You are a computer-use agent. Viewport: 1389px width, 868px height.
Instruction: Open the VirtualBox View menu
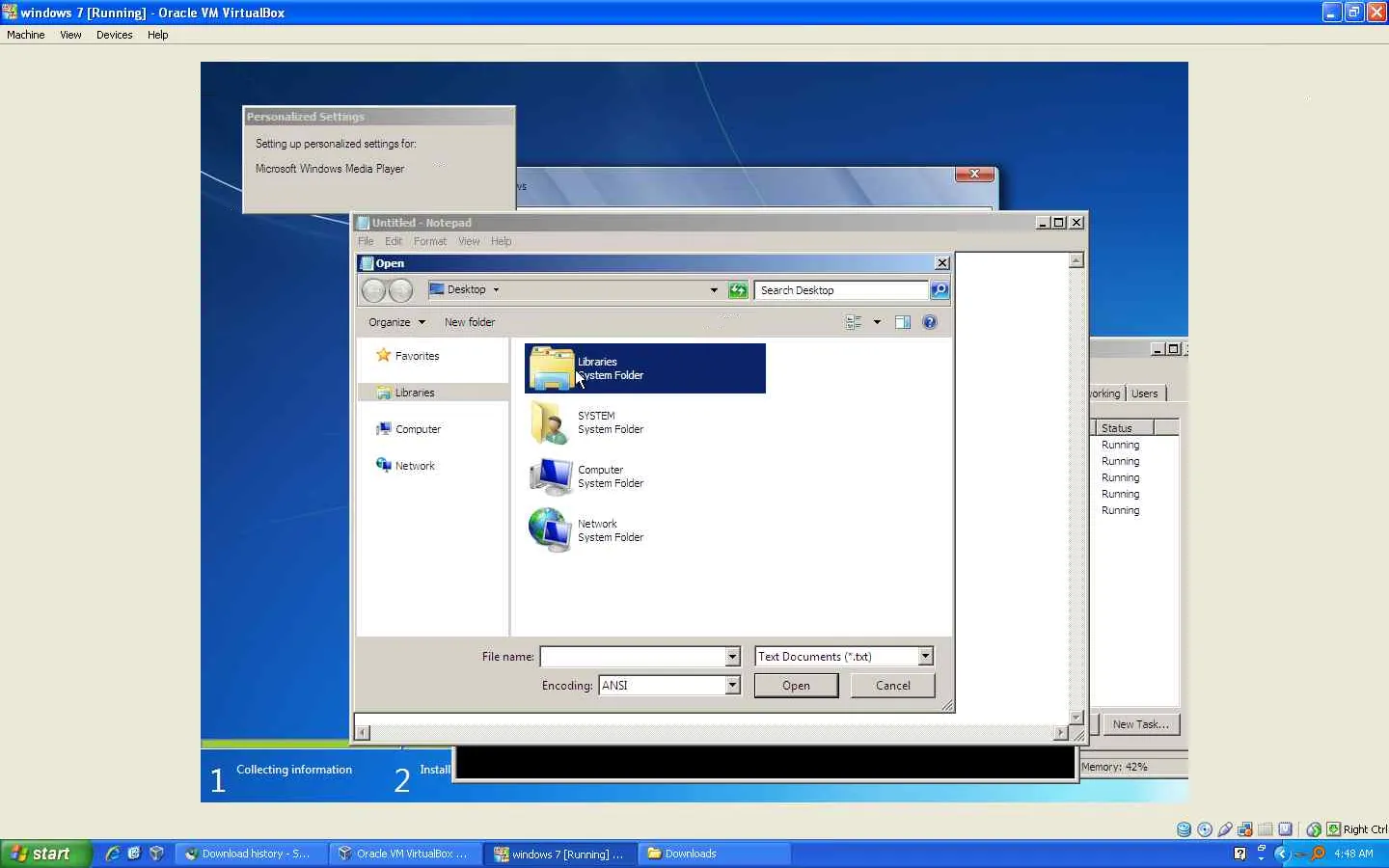[70, 35]
